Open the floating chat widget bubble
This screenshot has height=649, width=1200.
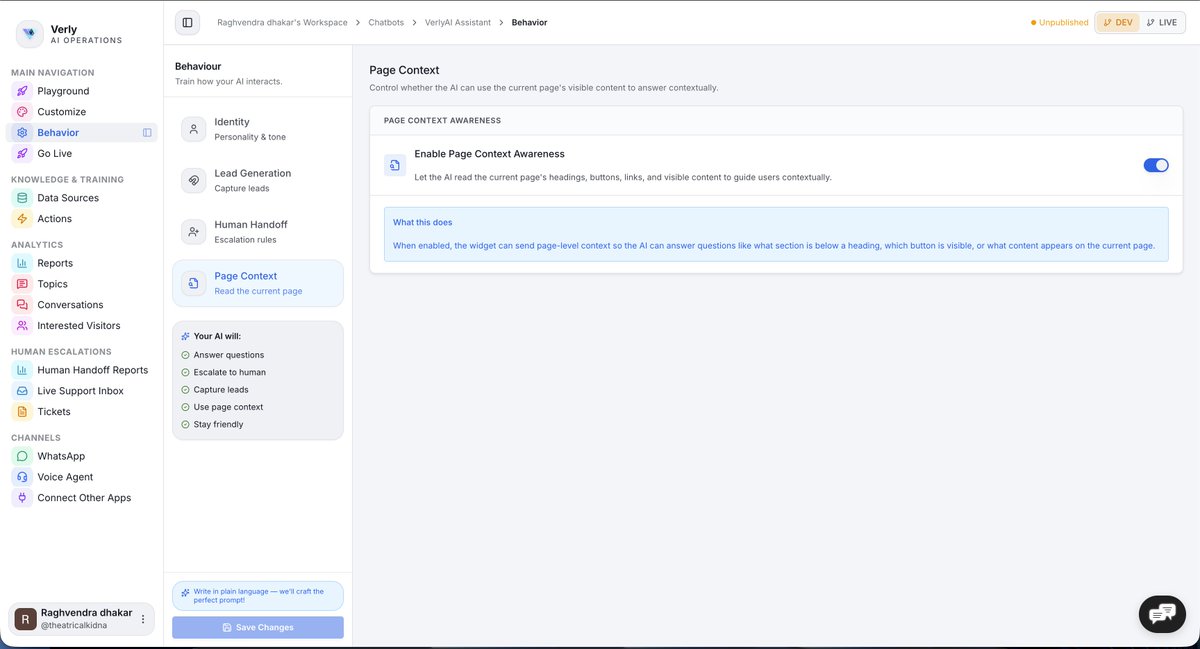(1162, 613)
